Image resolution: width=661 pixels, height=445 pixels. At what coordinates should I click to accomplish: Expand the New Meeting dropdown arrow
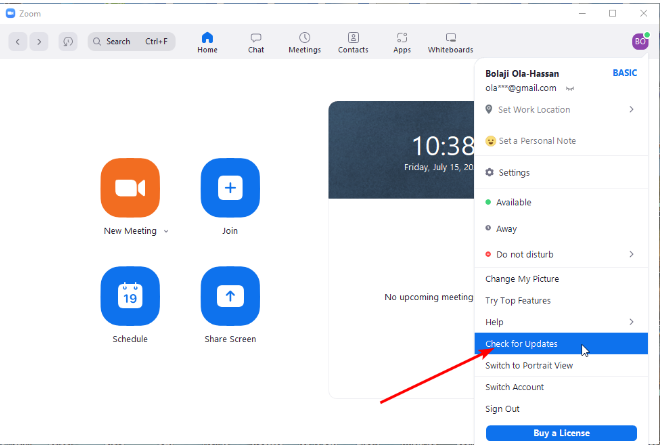point(166,231)
